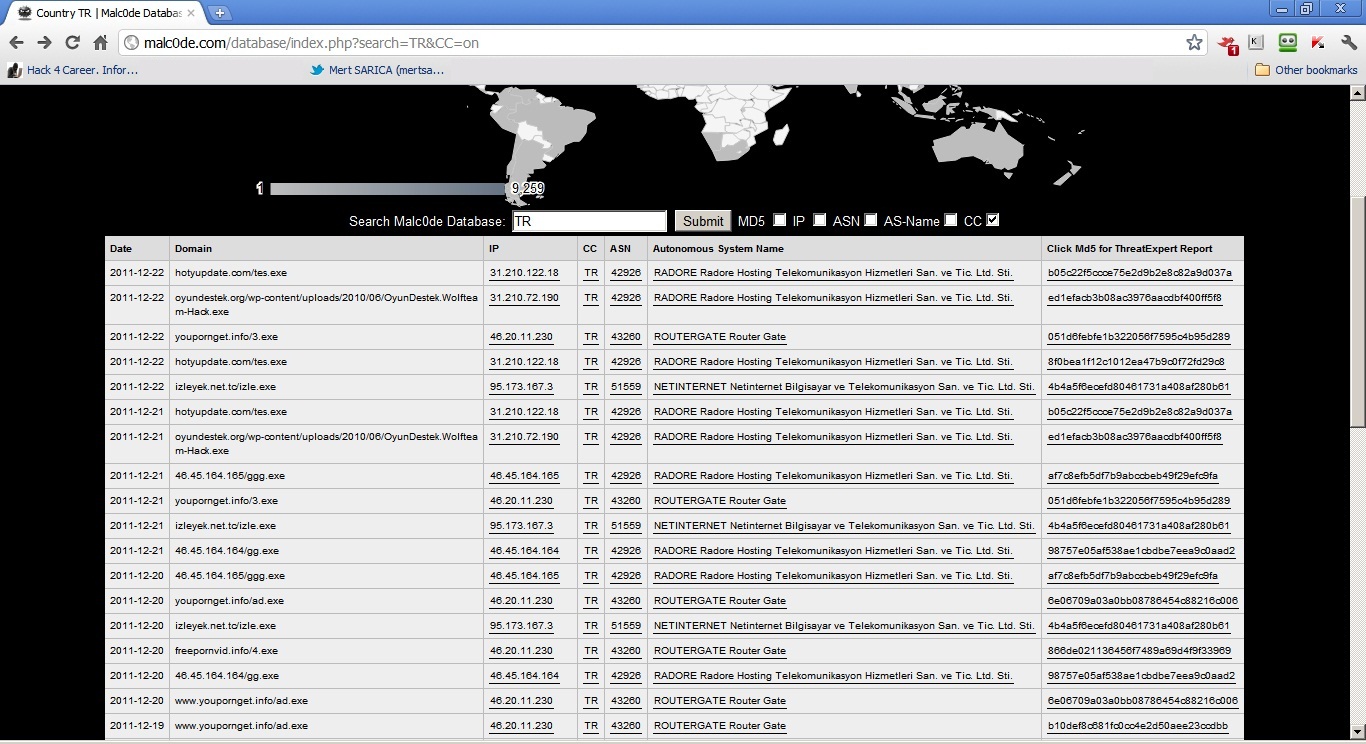Check the AS-Name search checkbox

(951, 220)
